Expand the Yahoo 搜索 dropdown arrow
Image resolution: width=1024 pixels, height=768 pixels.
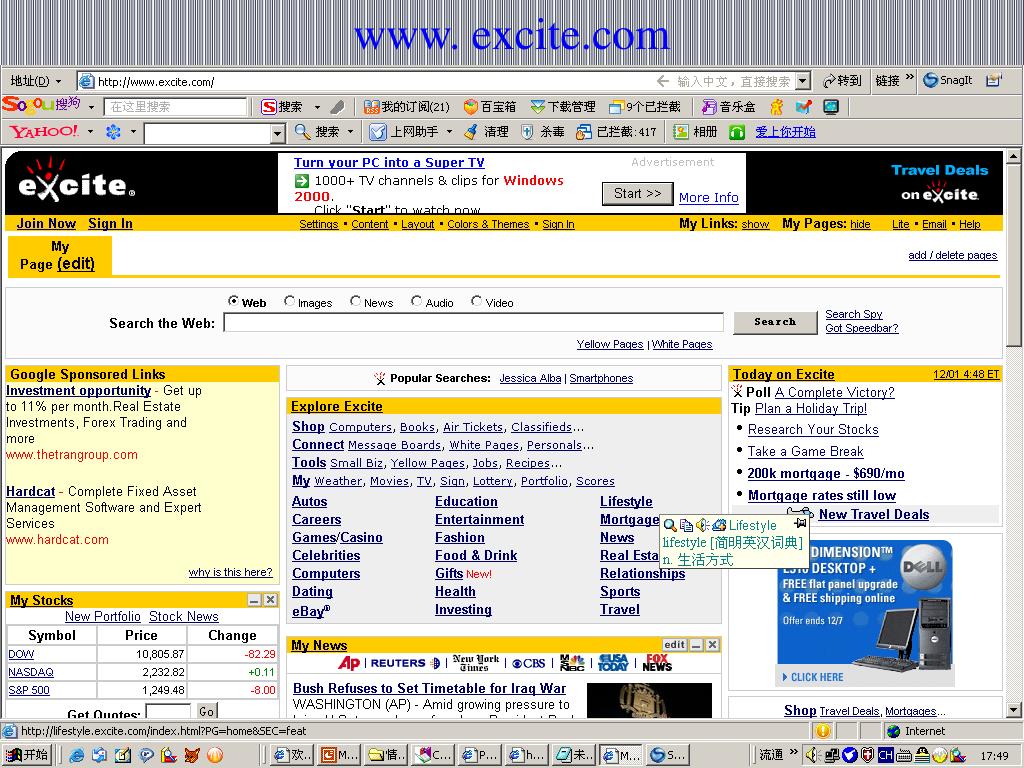click(350, 131)
